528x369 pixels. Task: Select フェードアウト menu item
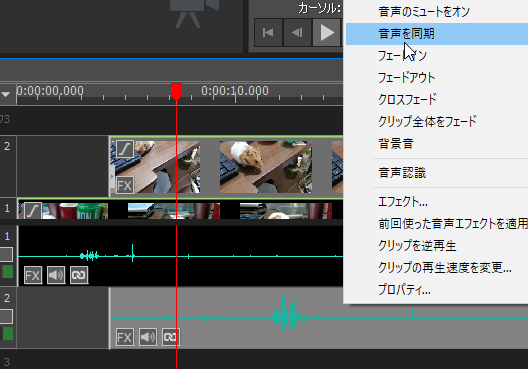pos(437,77)
